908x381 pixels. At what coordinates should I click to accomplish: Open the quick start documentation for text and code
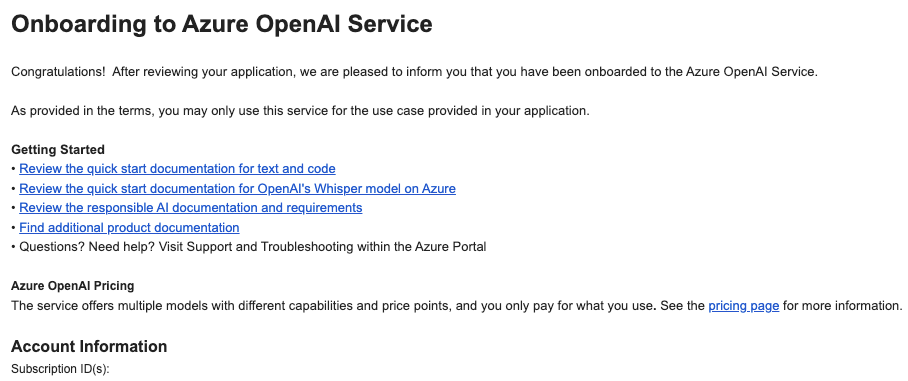point(177,169)
